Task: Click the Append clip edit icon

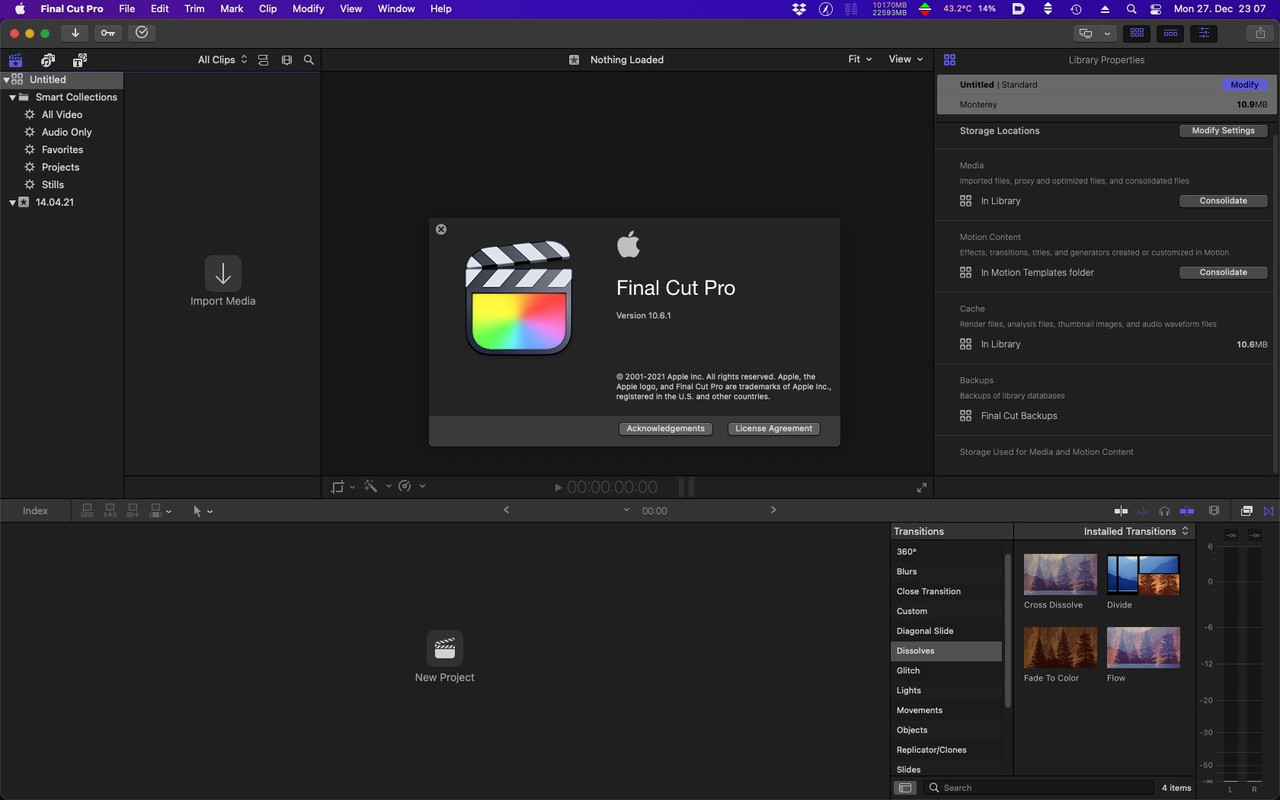Action: point(133,511)
